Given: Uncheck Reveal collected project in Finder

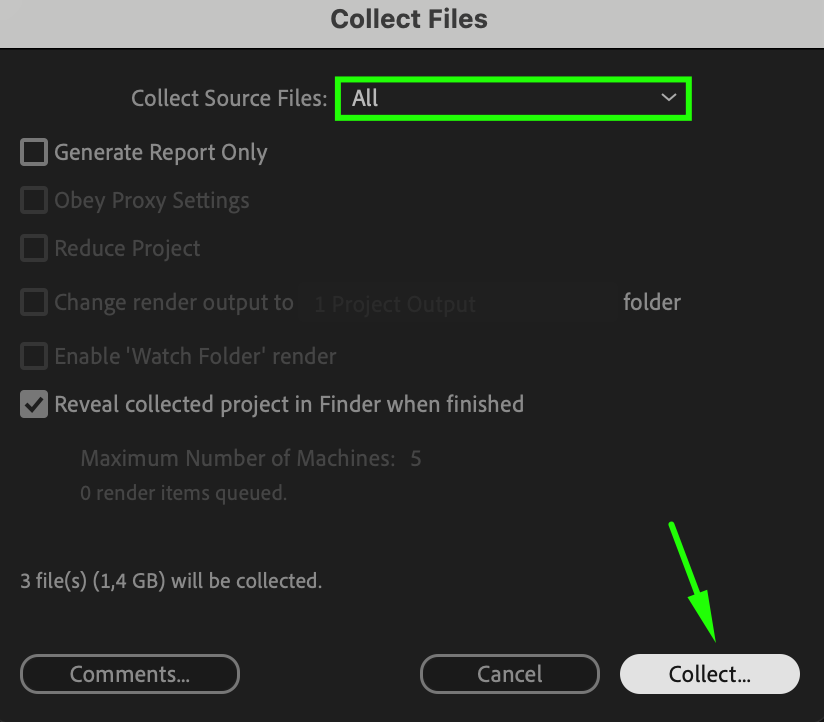Looking at the screenshot, I should tap(35, 405).
